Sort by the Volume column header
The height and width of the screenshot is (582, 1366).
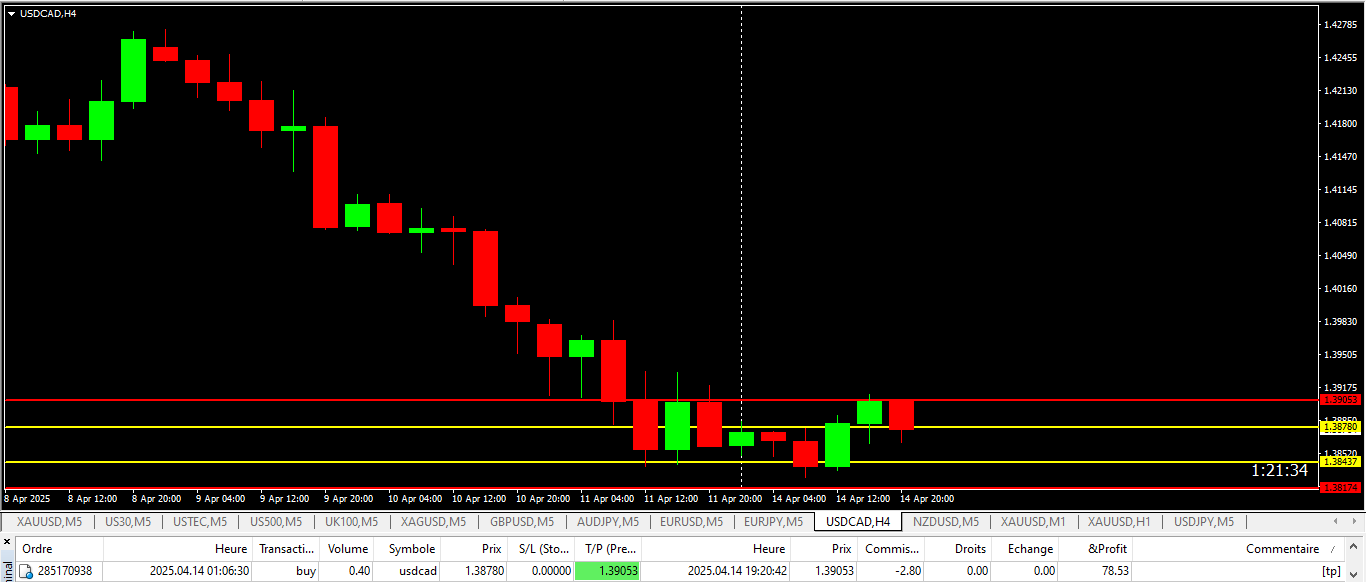[x=348, y=549]
